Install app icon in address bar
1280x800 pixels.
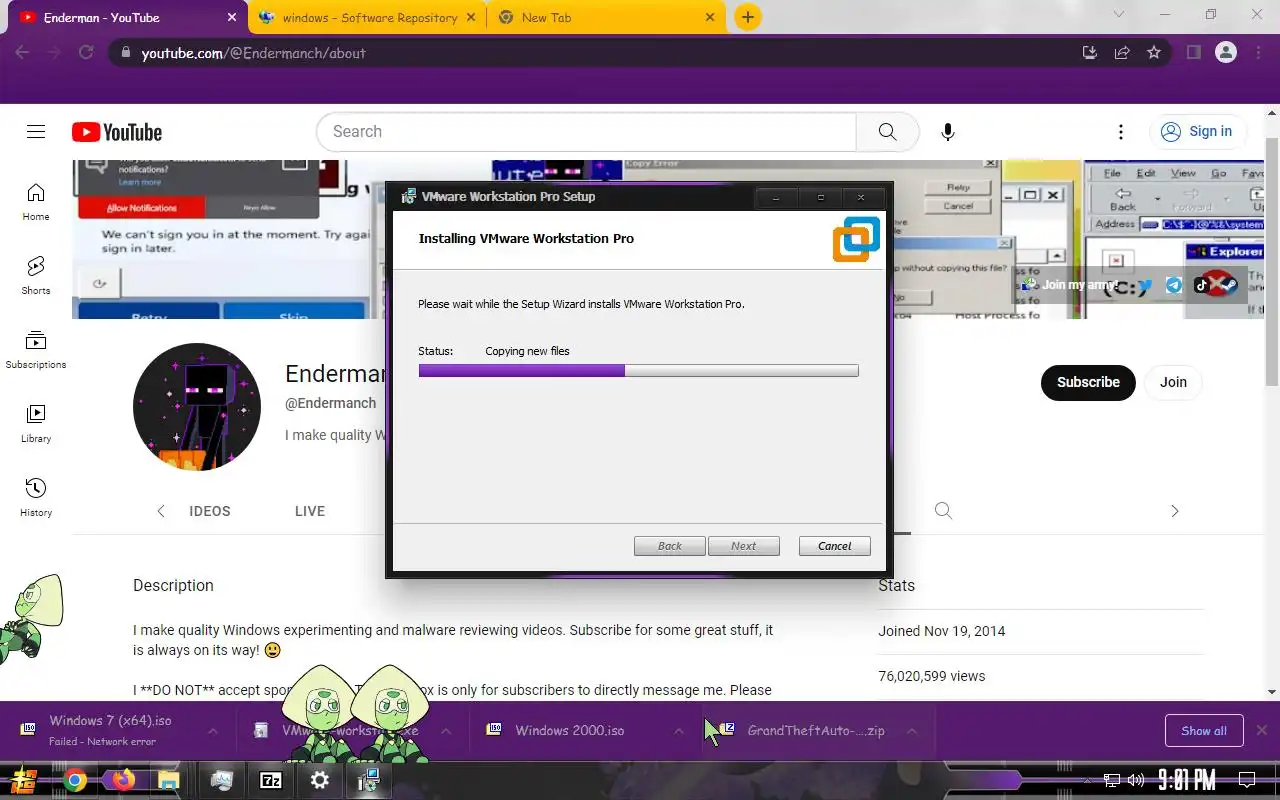[1090, 53]
